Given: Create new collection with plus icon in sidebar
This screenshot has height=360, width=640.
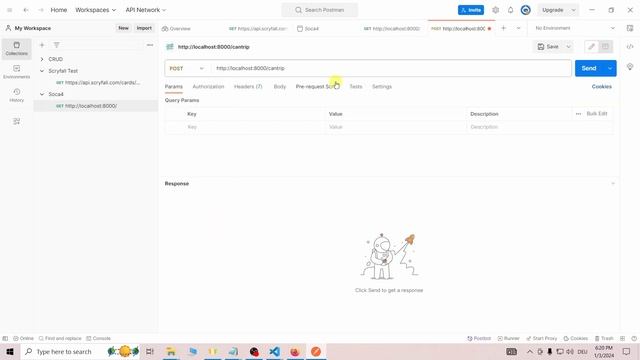Looking at the screenshot, I should point(42,45).
